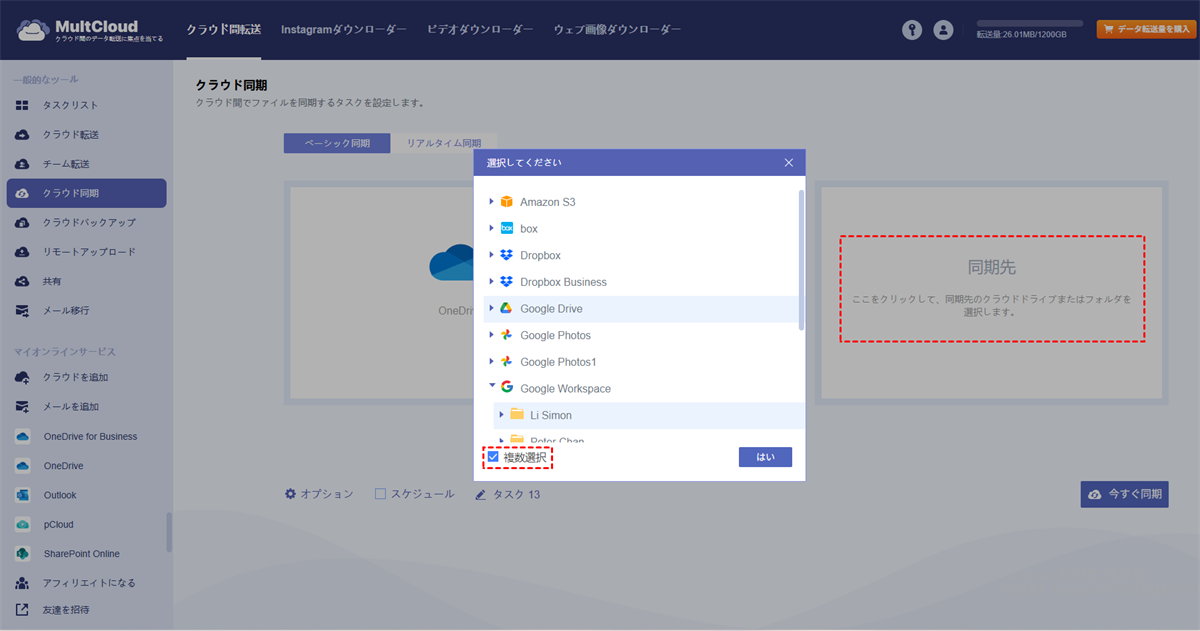Image resolution: width=1200 pixels, height=631 pixels.
Task: Click the Google Workspace icon
Action: coord(507,388)
